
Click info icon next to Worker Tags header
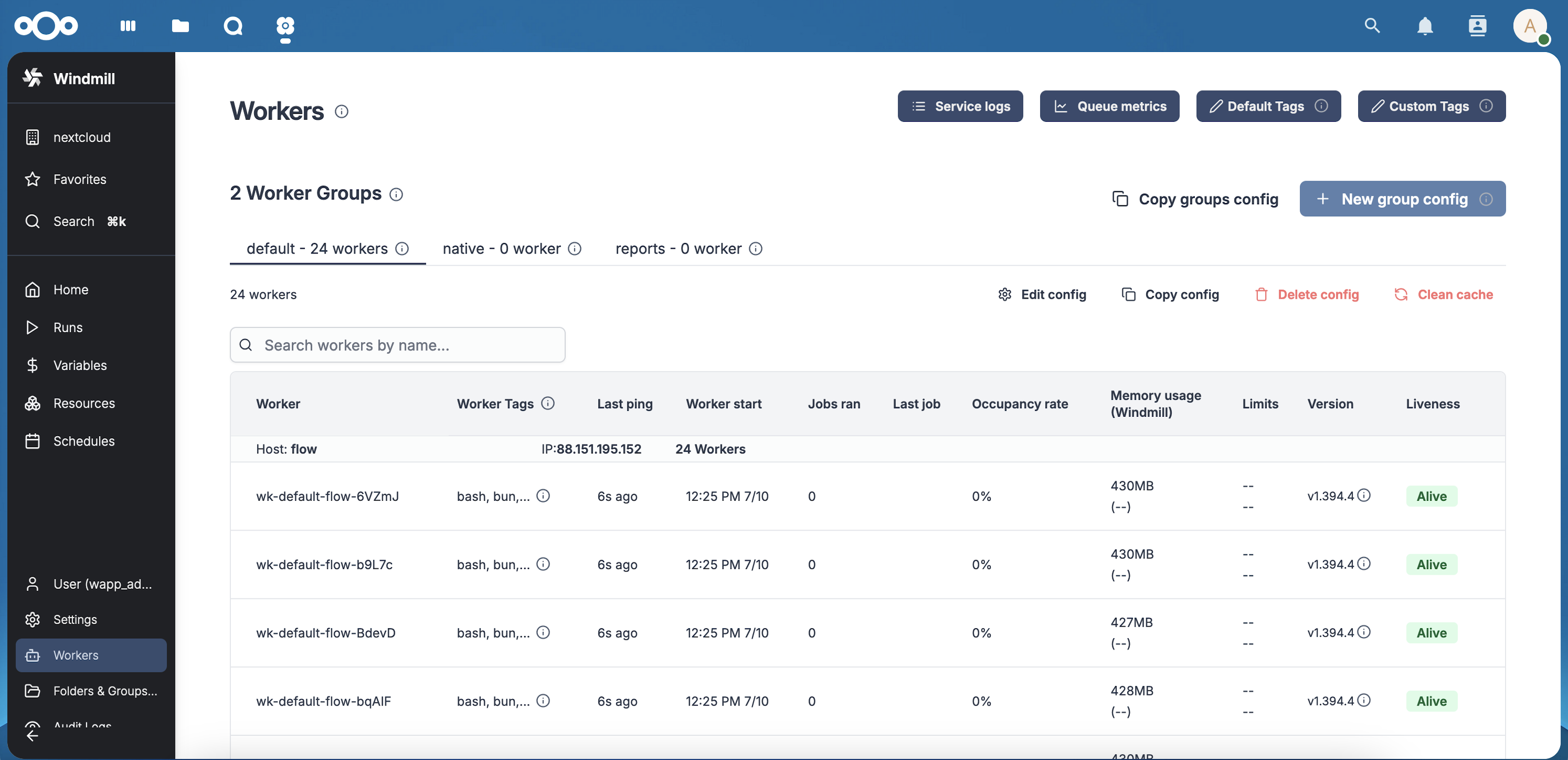[548, 403]
